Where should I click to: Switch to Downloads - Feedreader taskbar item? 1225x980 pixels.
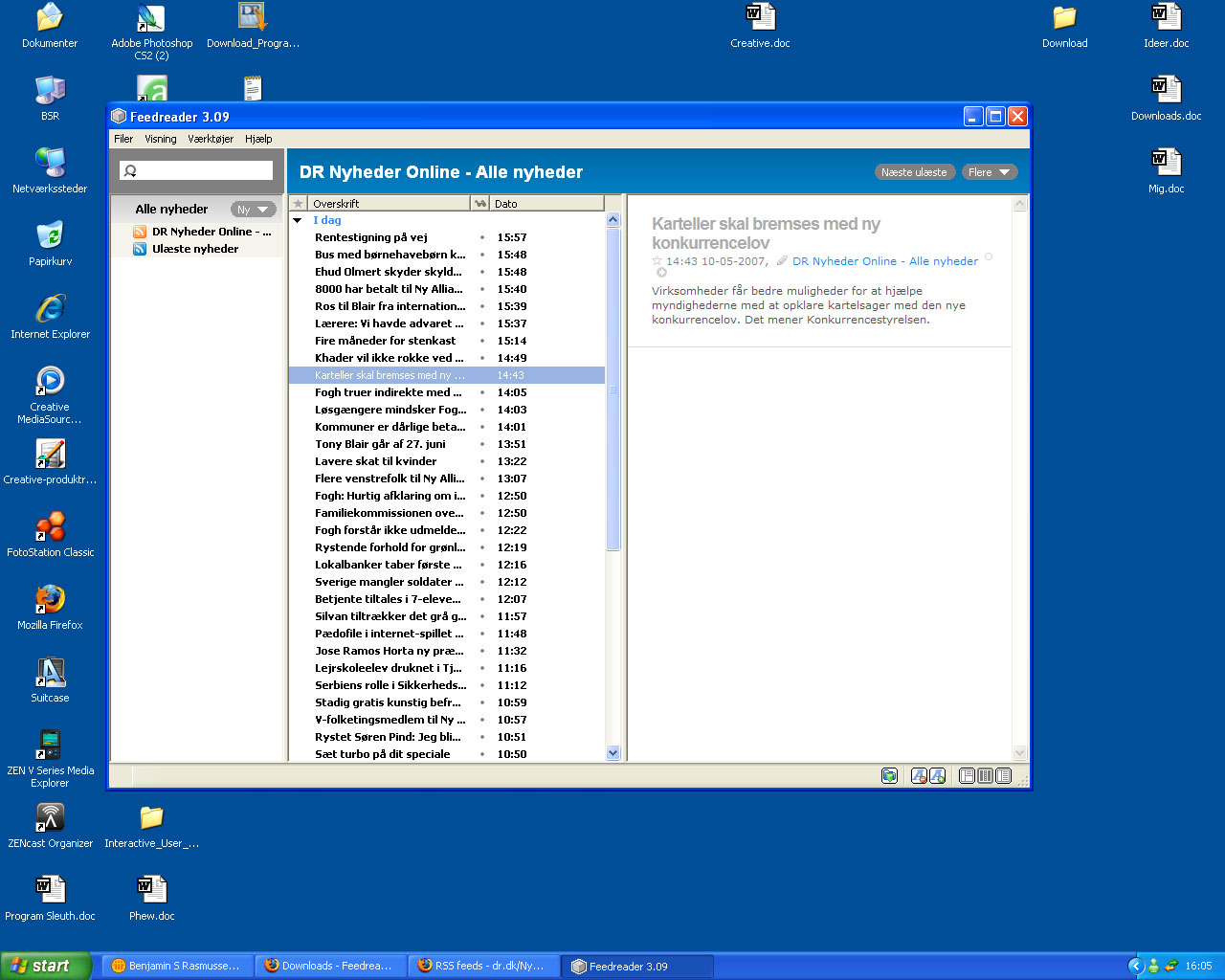click(330, 966)
